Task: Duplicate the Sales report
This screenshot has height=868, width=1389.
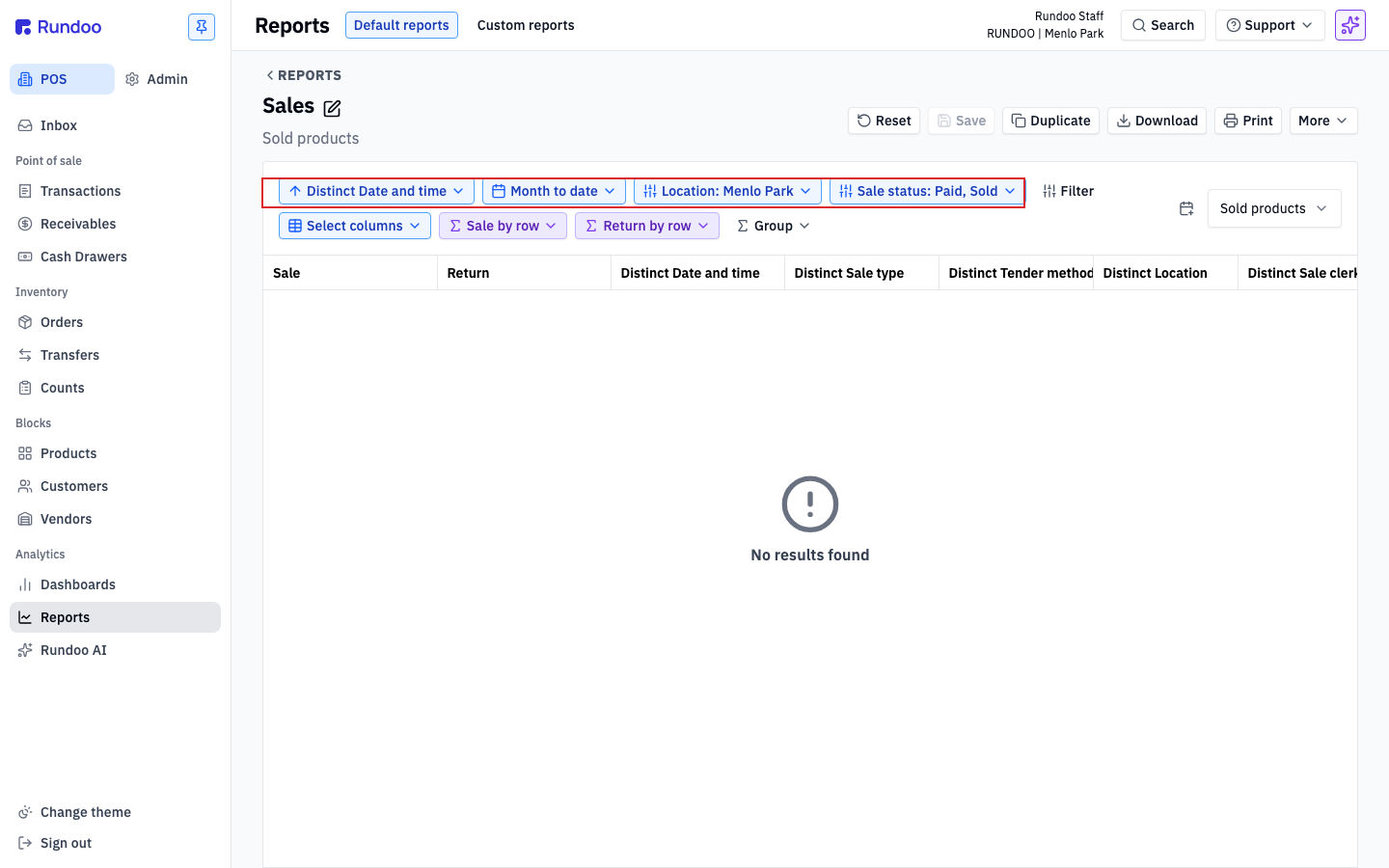Action: 1050,121
